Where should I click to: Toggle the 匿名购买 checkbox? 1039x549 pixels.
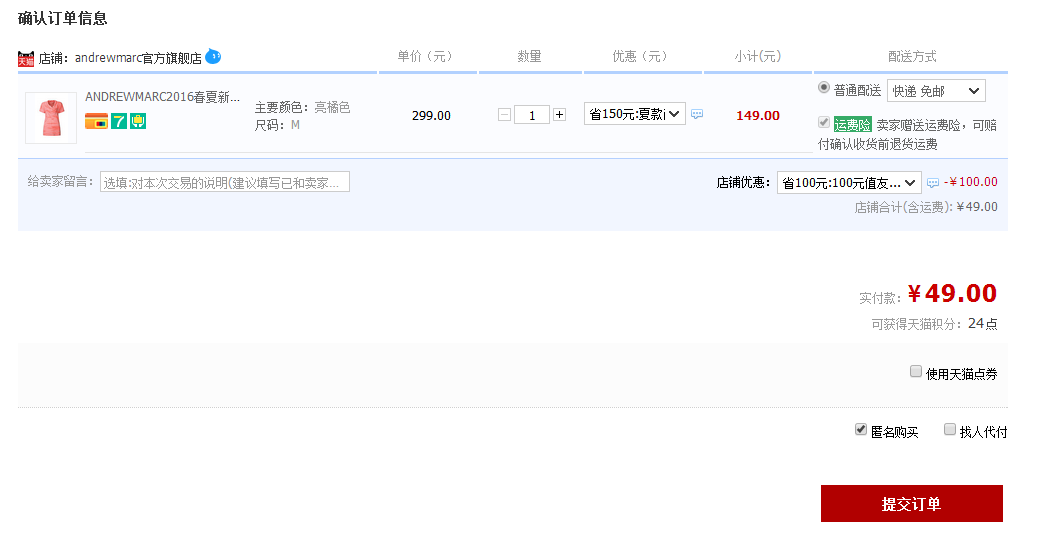pos(861,429)
